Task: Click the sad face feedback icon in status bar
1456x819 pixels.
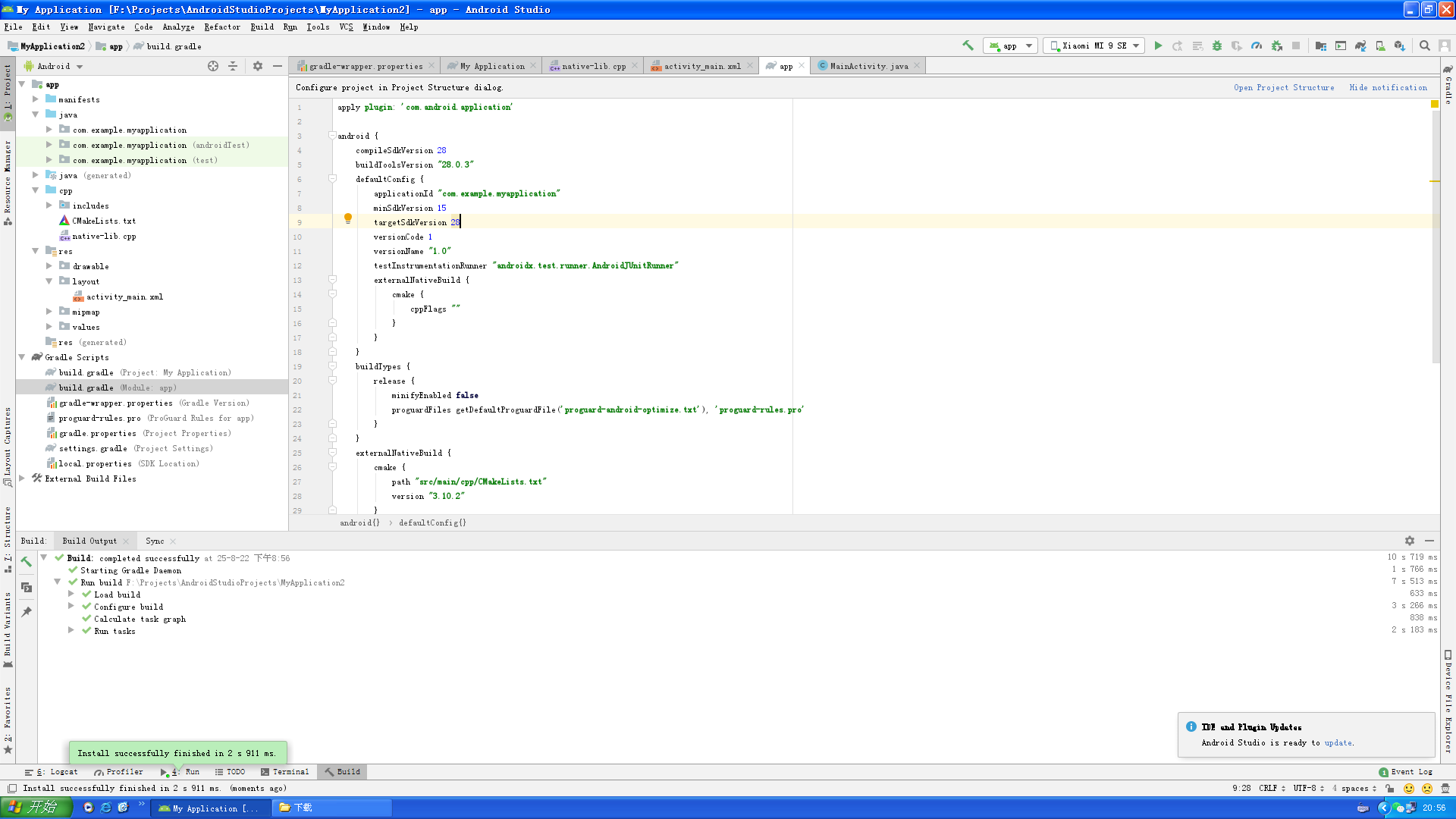Action: [x=1427, y=789]
